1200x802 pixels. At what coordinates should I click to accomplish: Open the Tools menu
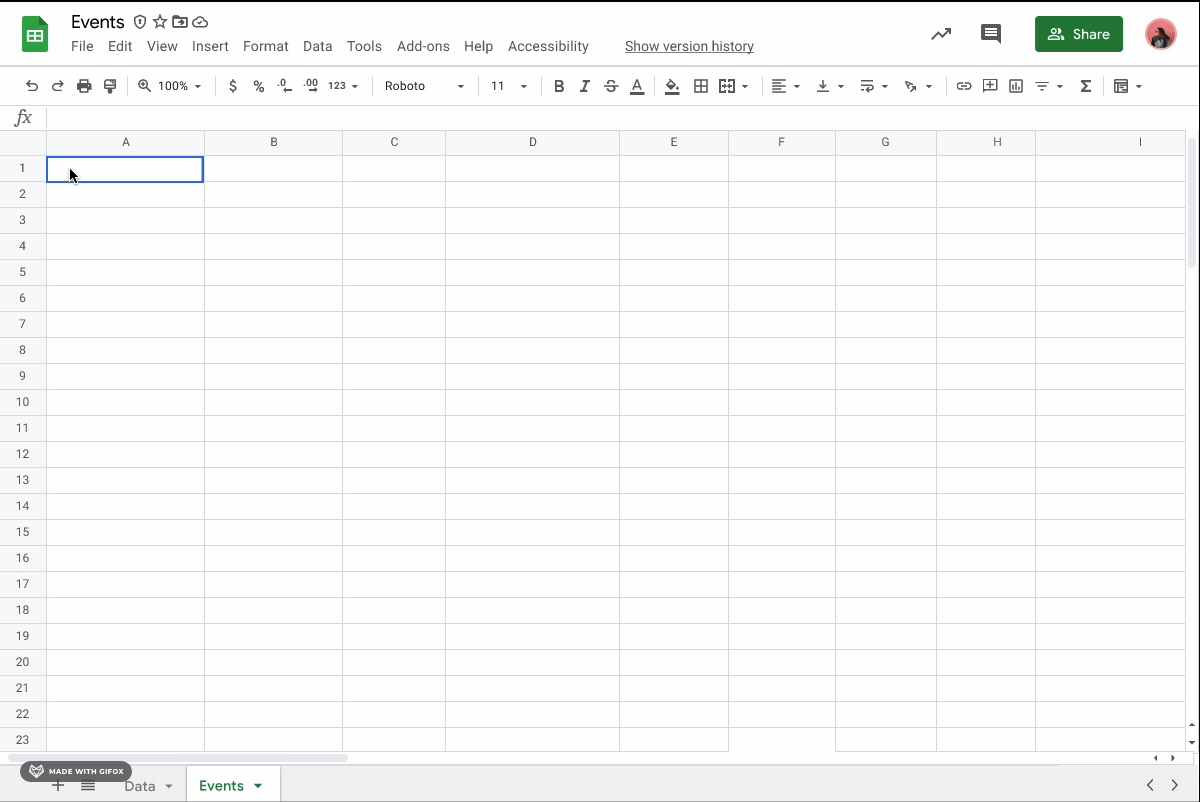pyautogui.click(x=364, y=46)
